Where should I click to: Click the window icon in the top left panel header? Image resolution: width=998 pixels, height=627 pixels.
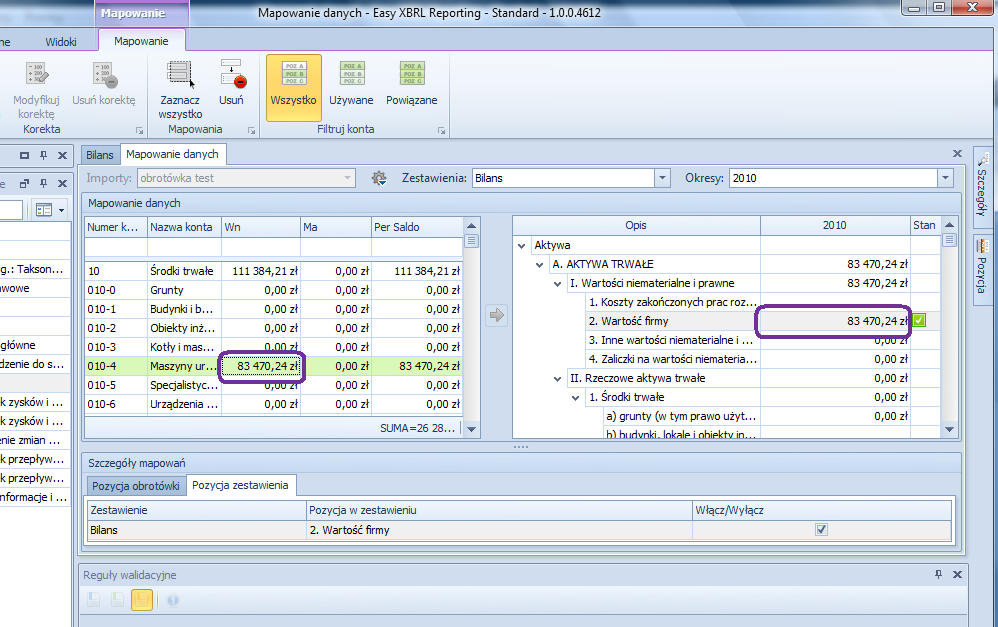pos(24,155)
